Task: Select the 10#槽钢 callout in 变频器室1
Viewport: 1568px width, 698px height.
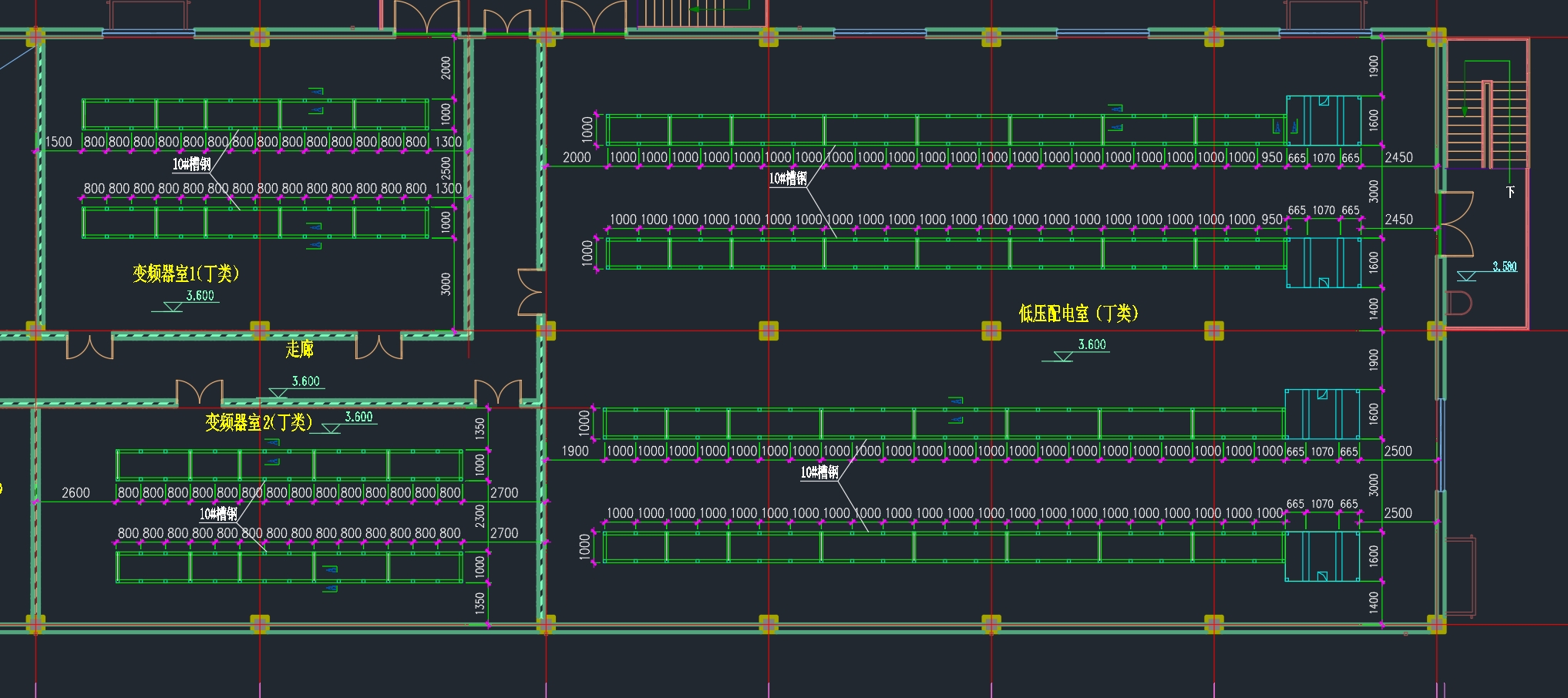Action: (191, 164)
